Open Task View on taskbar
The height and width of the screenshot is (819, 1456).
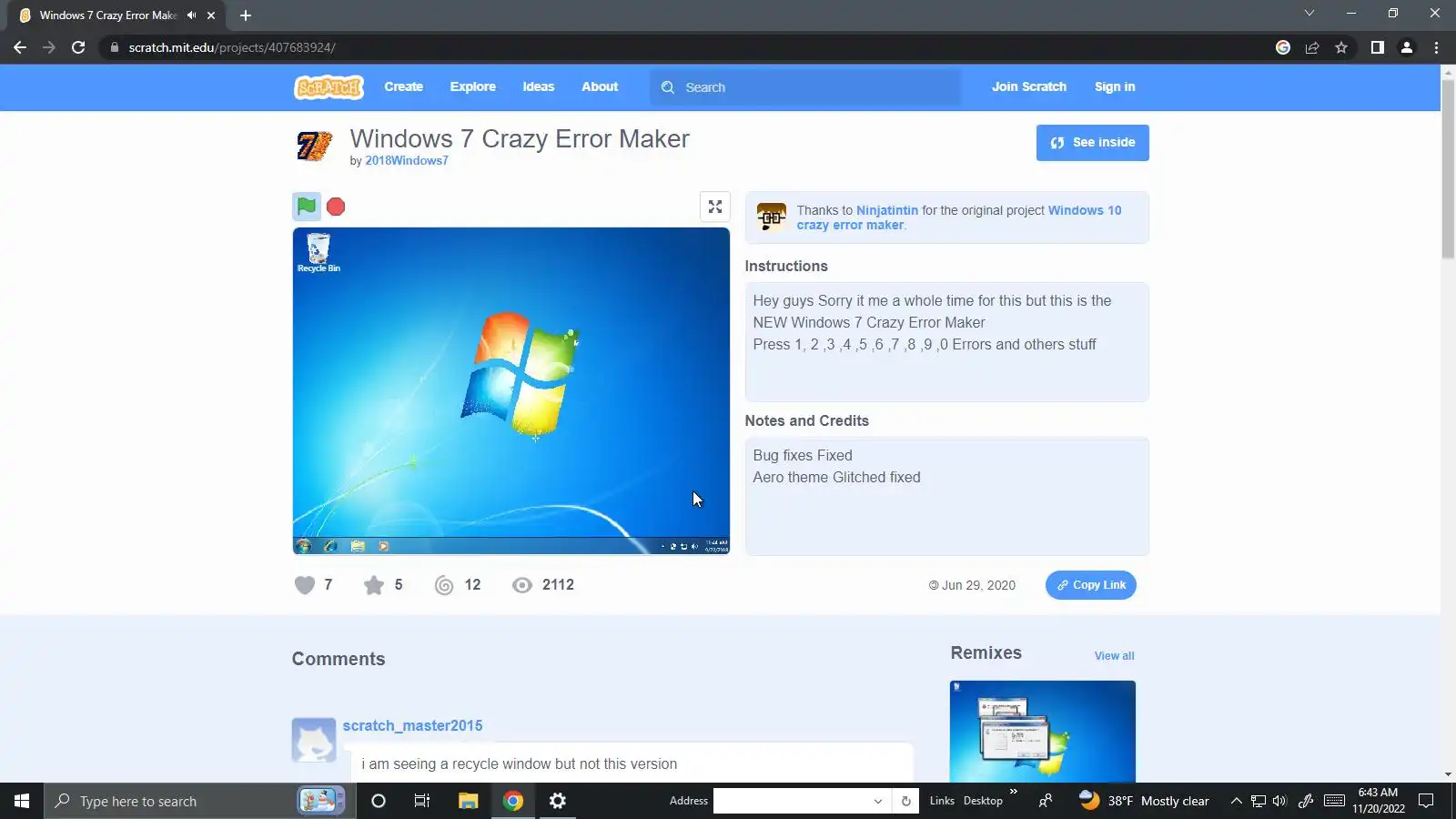(422, 801)
